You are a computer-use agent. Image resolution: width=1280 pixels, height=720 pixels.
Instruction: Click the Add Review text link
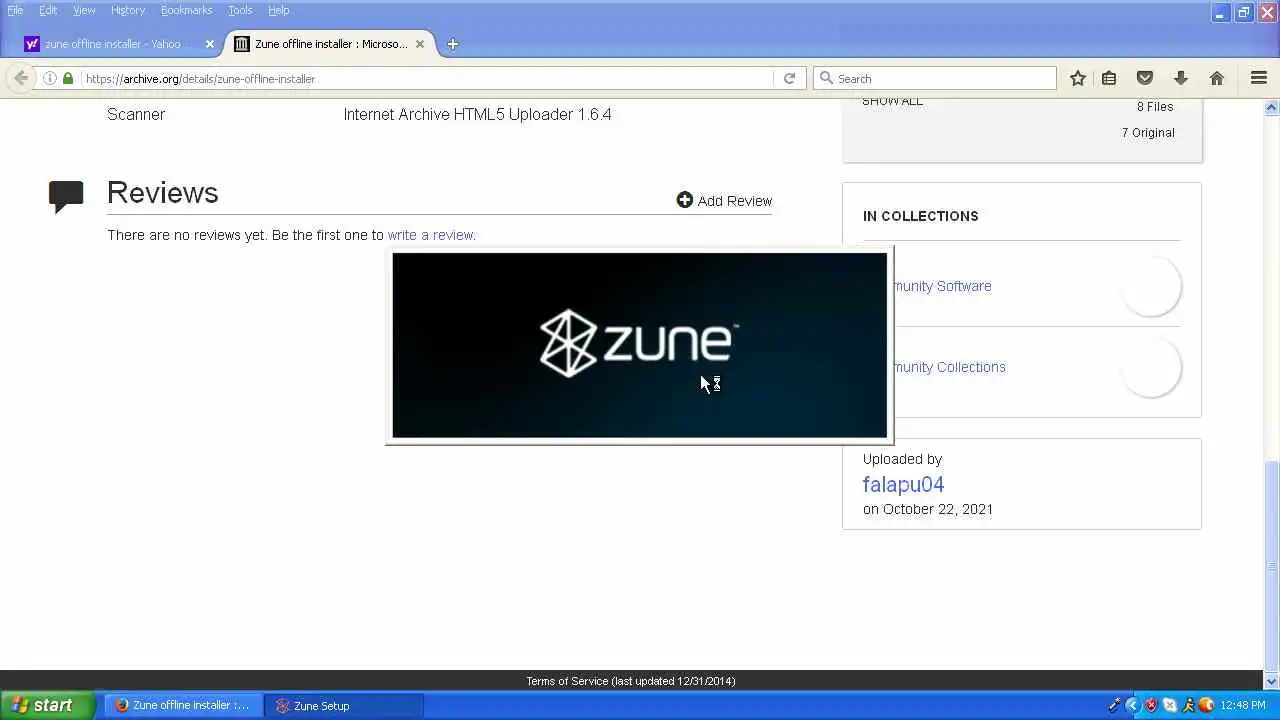click(735, 201)
